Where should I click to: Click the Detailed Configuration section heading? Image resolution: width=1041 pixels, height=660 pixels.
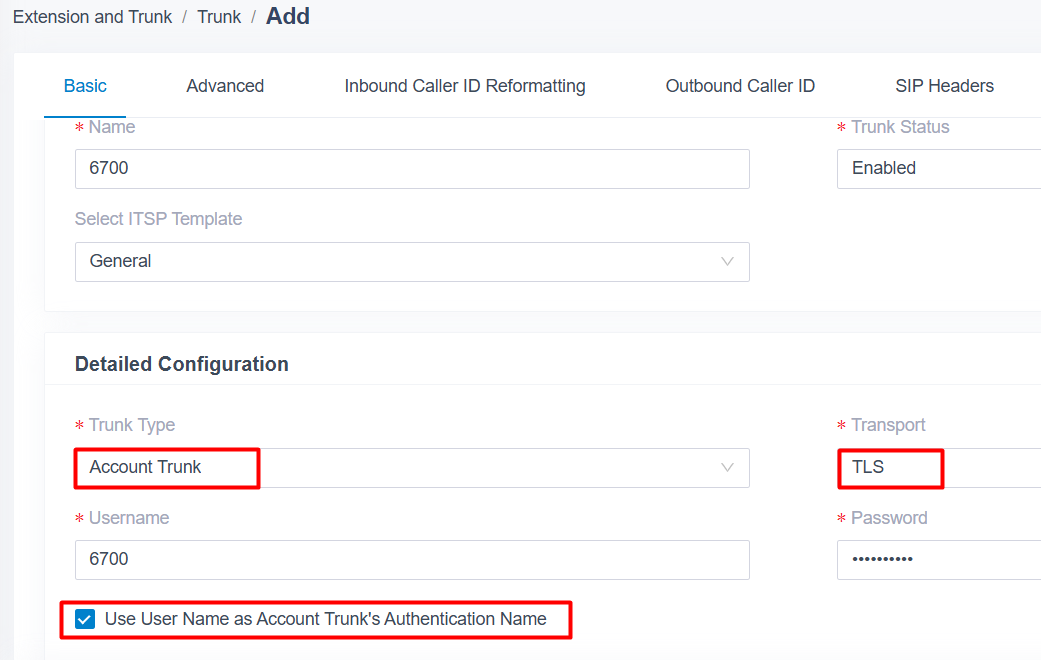click(182, 364)
